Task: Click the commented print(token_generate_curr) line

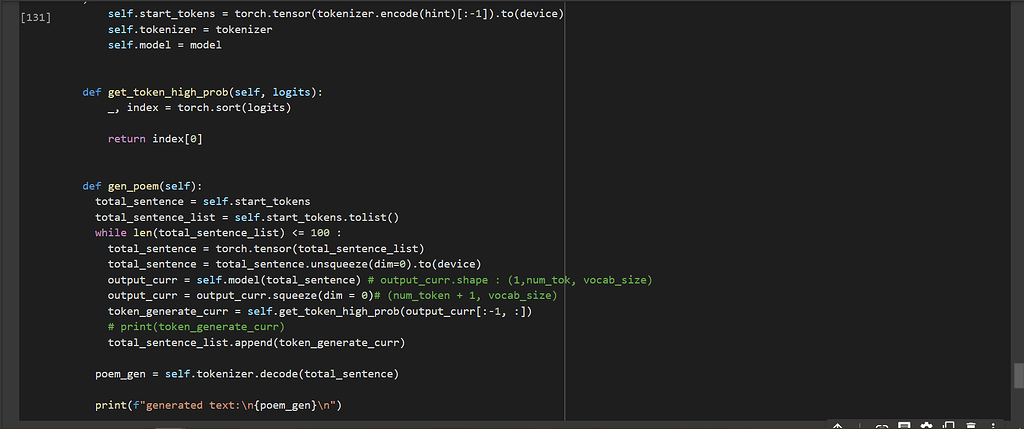Action: 195,327
